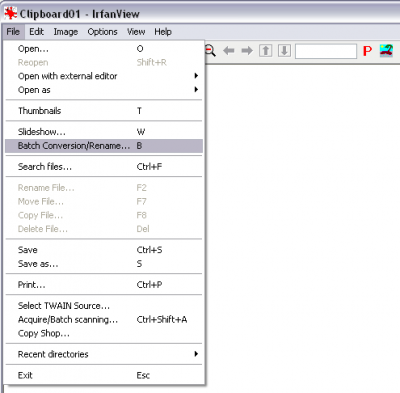Choose Save as... menu entry
Screen dimensions: 400x393
pos(104,264)
